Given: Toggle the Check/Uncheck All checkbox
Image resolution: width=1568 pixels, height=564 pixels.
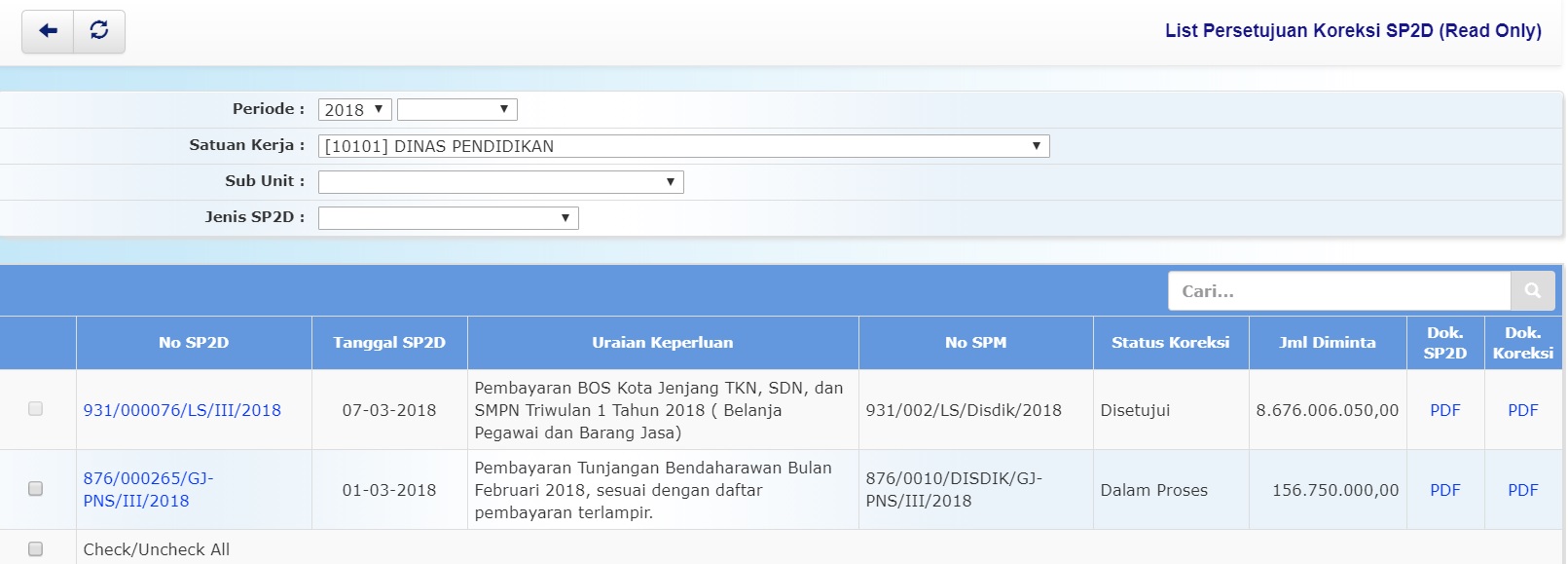Looking at the screenshot, I should click(x=36, y=549).
